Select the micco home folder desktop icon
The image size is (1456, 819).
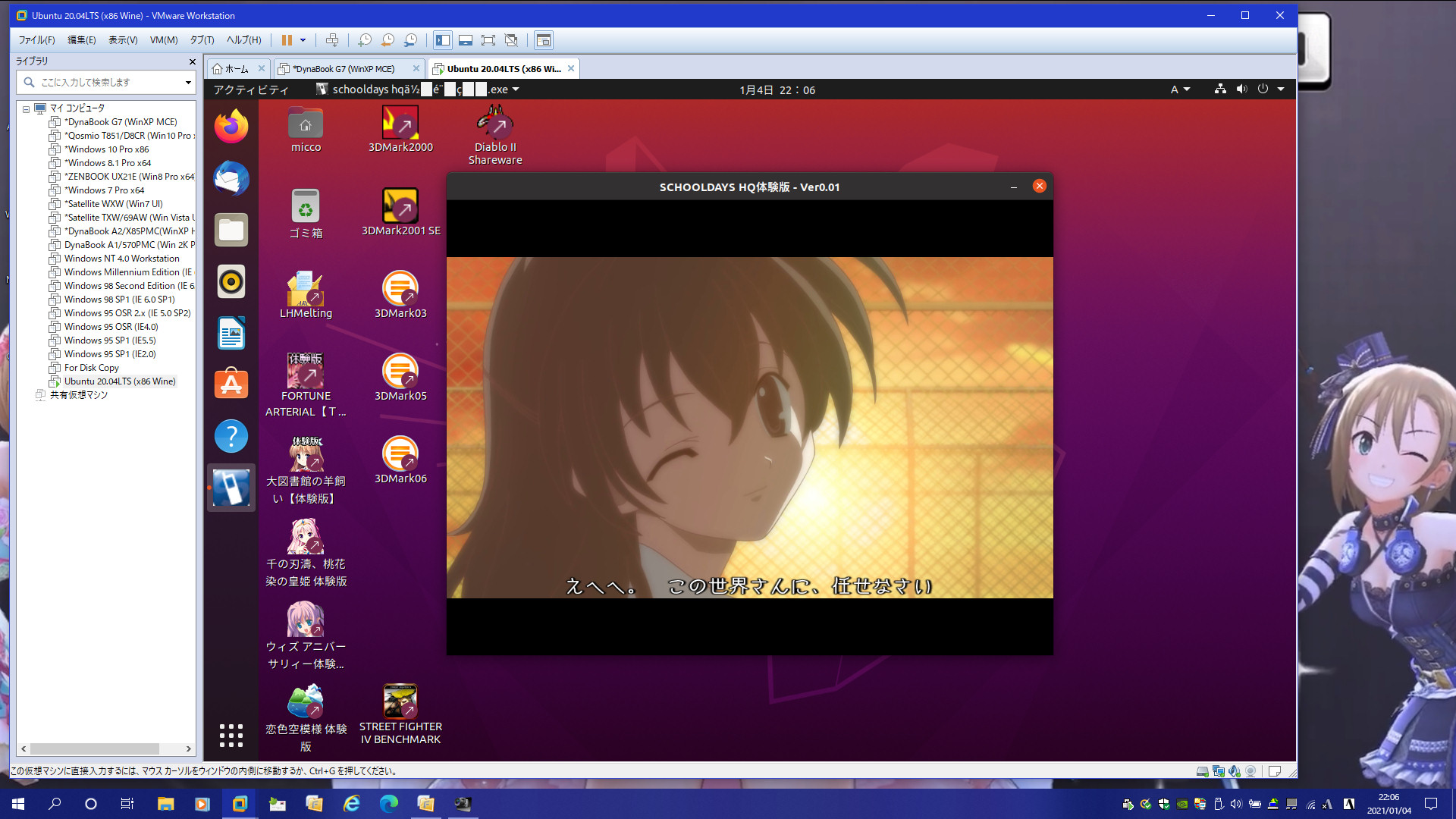pyautogui.click(x=306, y=130)
